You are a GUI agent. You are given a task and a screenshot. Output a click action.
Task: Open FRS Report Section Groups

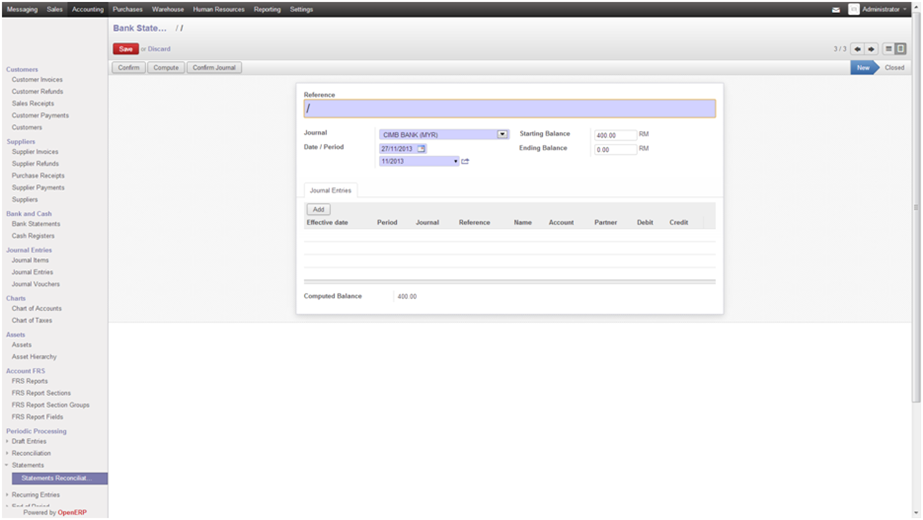click(51, 405)
